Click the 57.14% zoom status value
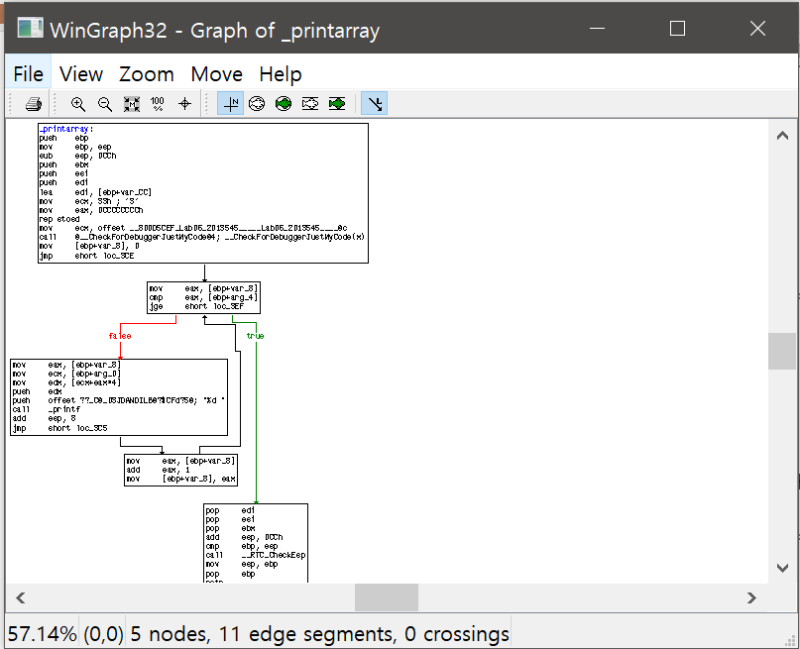 coord(42,634)
